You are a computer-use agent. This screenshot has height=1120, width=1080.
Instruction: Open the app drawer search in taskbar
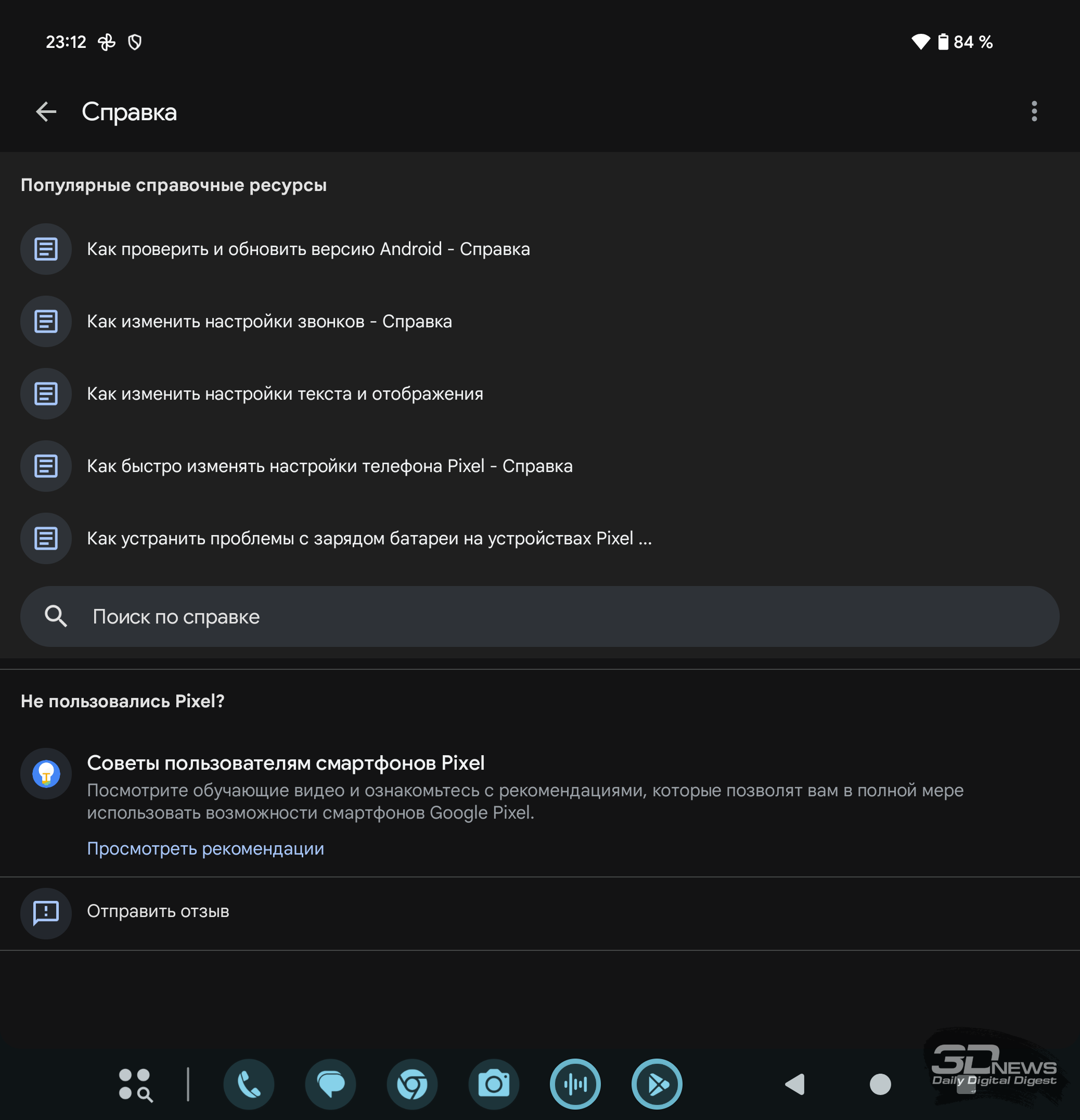135,1085
